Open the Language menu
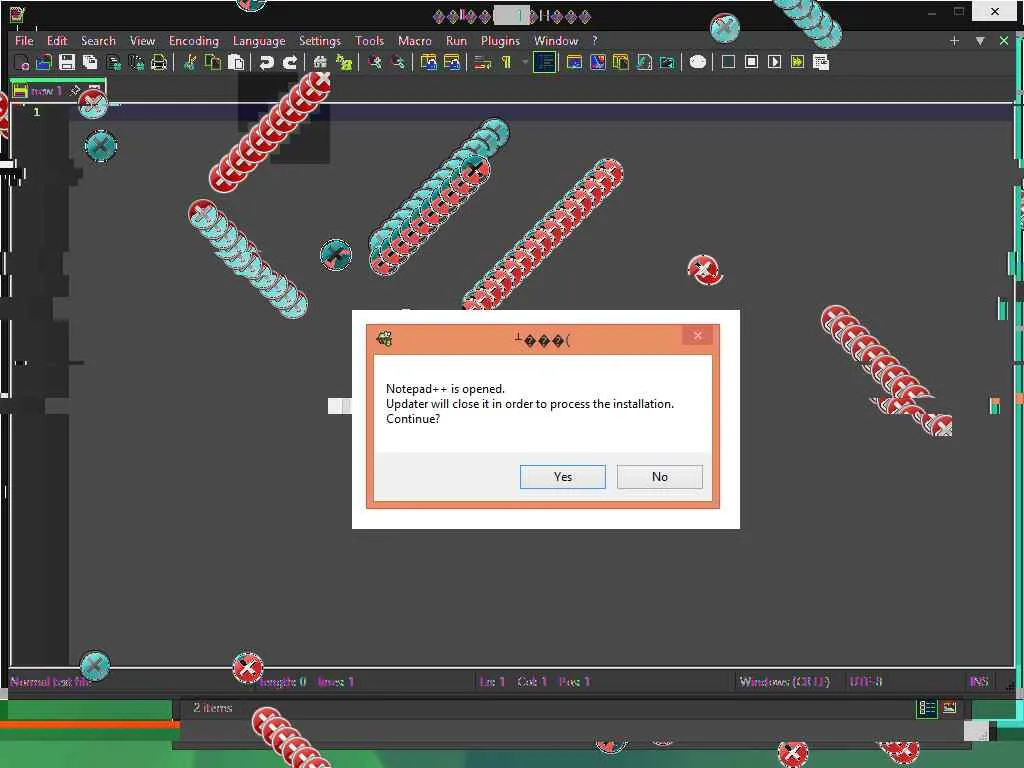 tap(259, 40)
